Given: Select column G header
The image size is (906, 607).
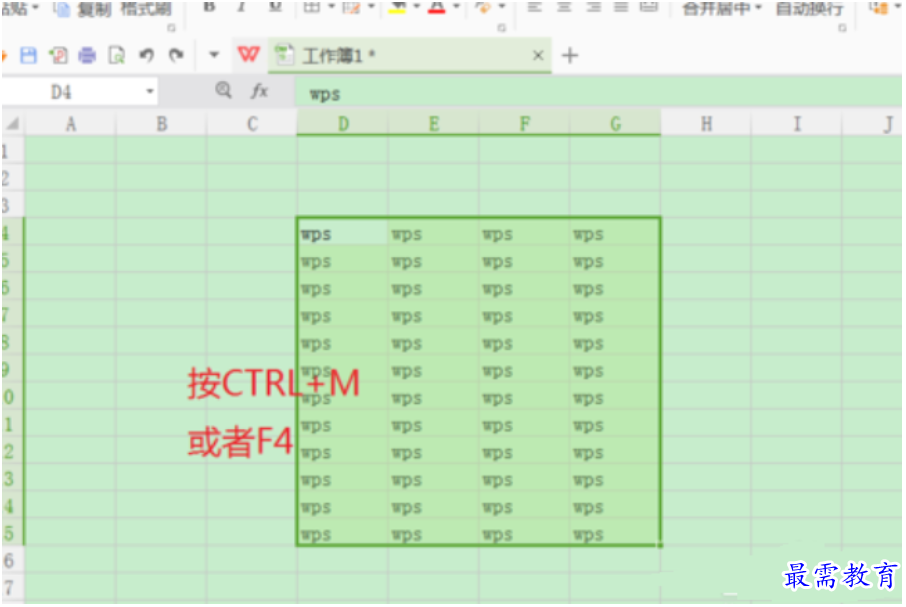Looking at the screenshot, I should click(615, 124).
